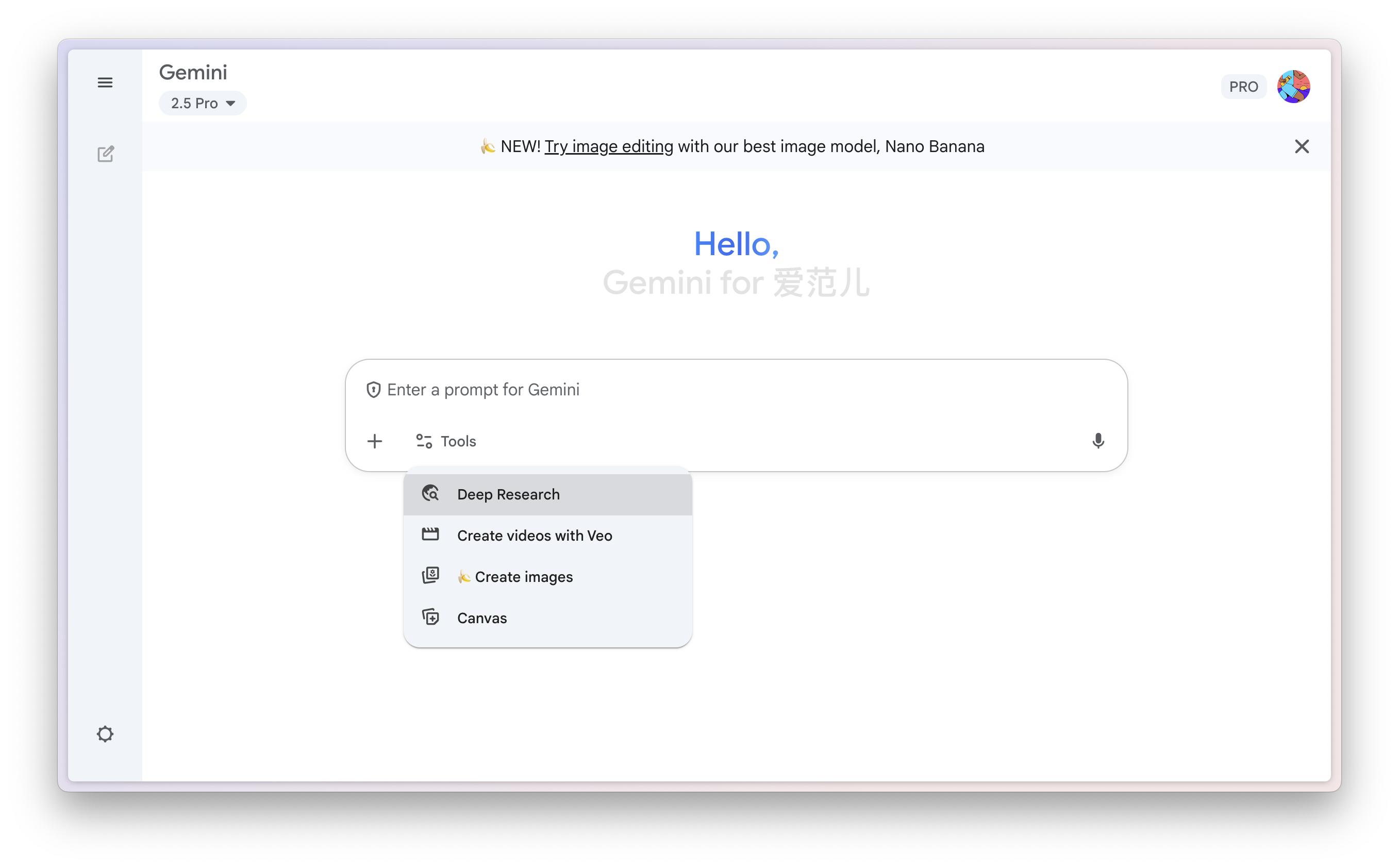
Task: Click the PRO subscription badge
Action: tap(1243, 87)
